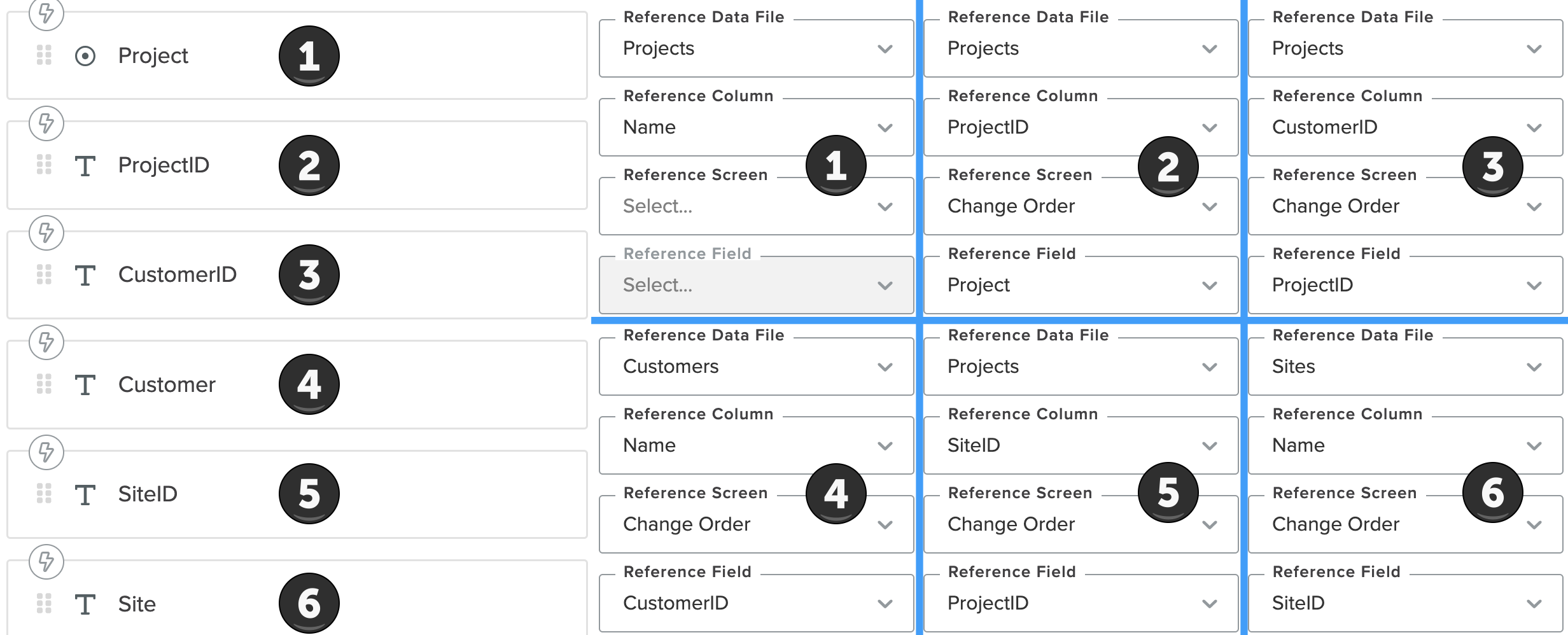Open the Reference Field dropdown showing CustomerID
The height and width of the screenshot is (635, 1568).
pos(756,603)
